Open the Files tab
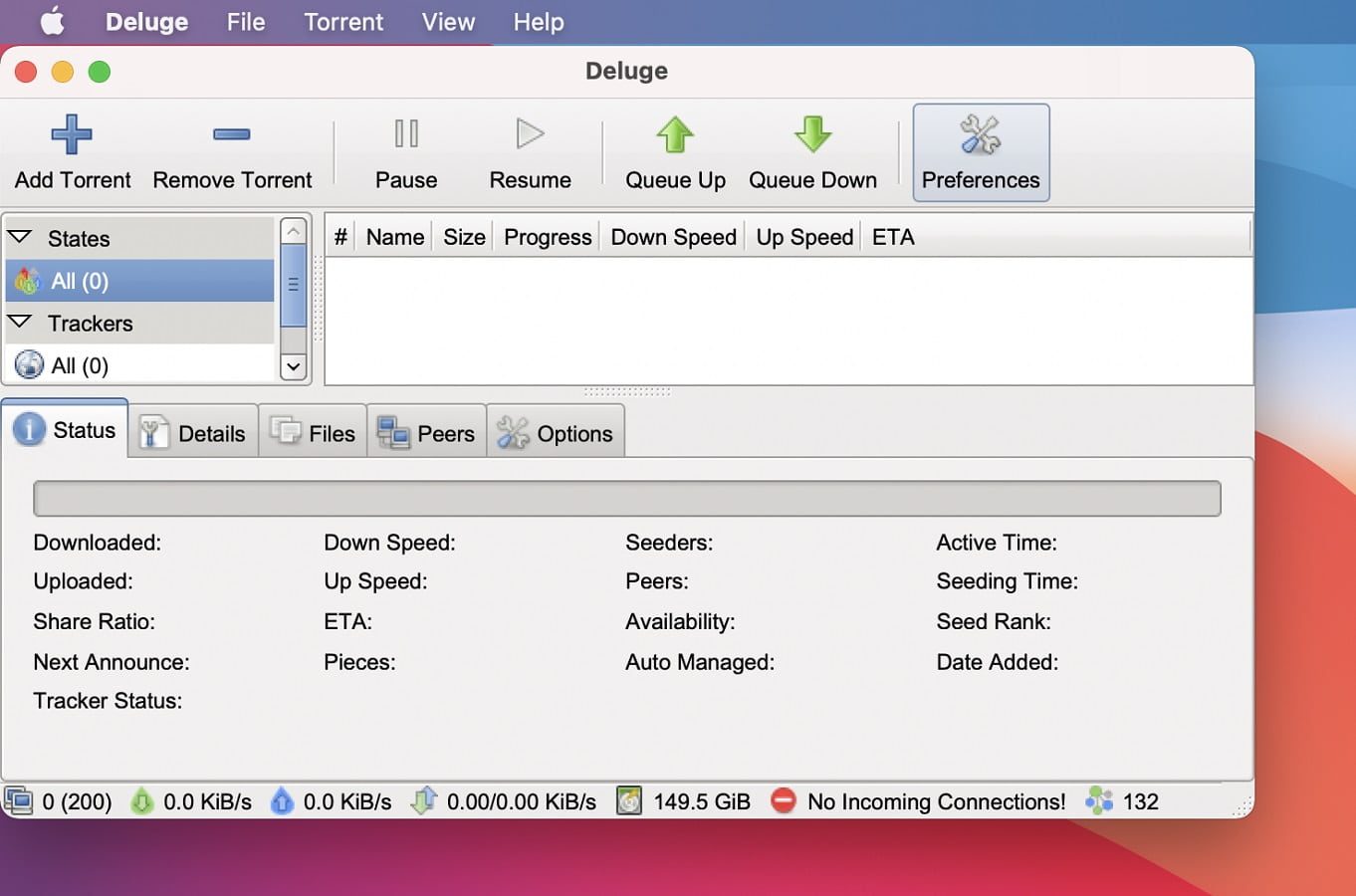Screen dimensions: 1356x896 [x=314, y=433]
